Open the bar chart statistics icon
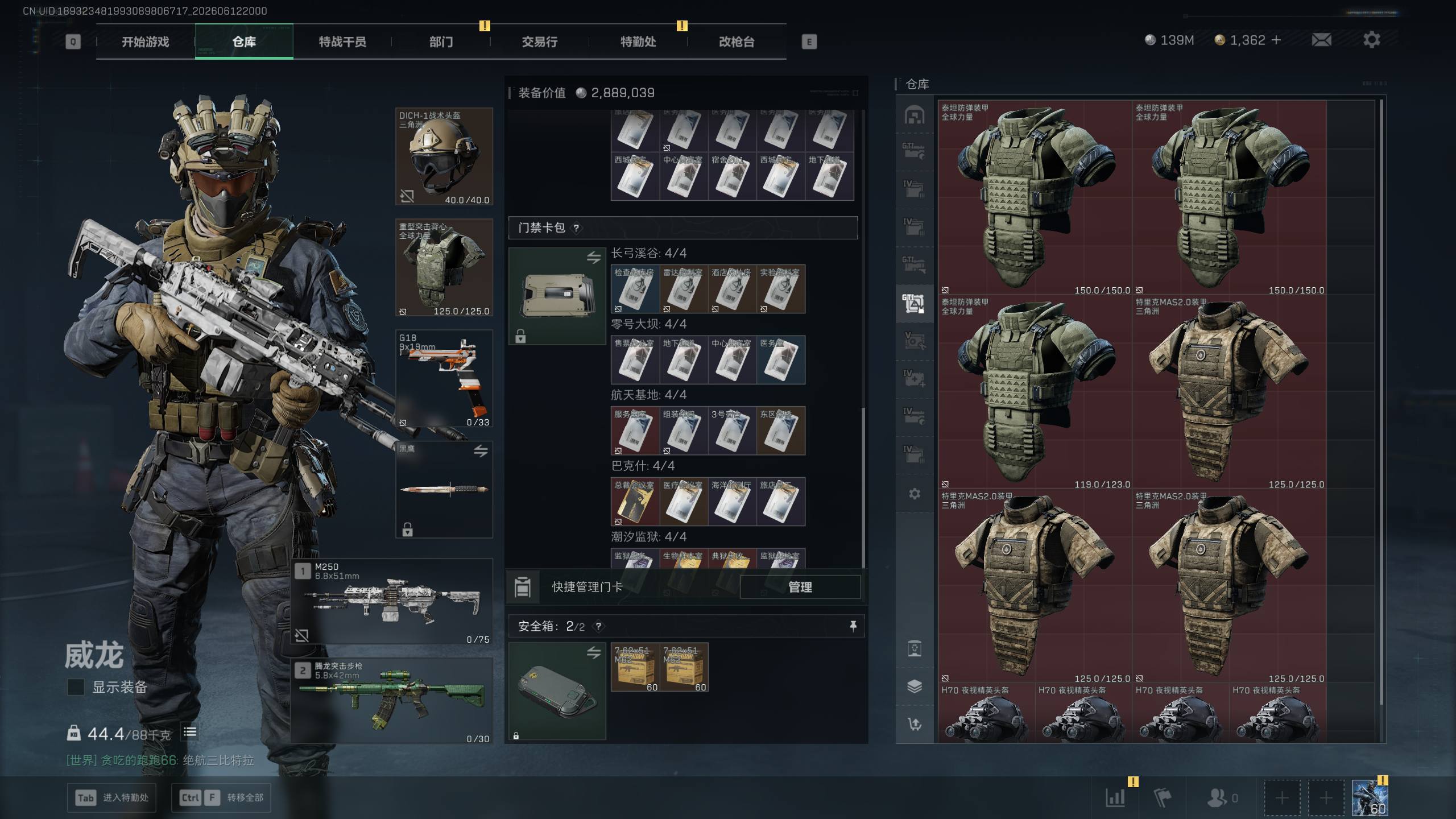 (1115, 798)
